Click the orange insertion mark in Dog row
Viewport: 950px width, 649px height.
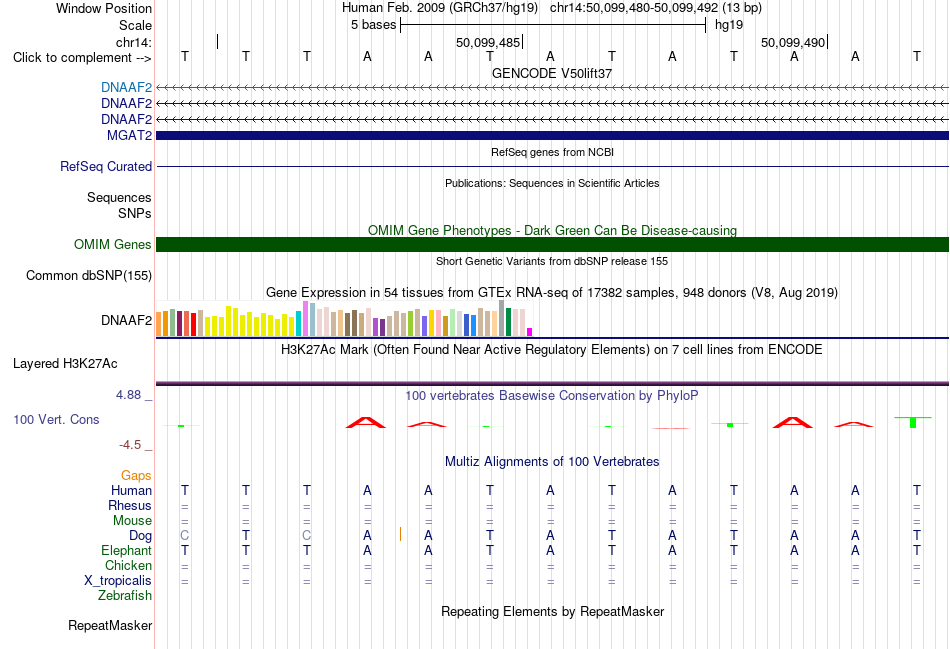(400, 534)
